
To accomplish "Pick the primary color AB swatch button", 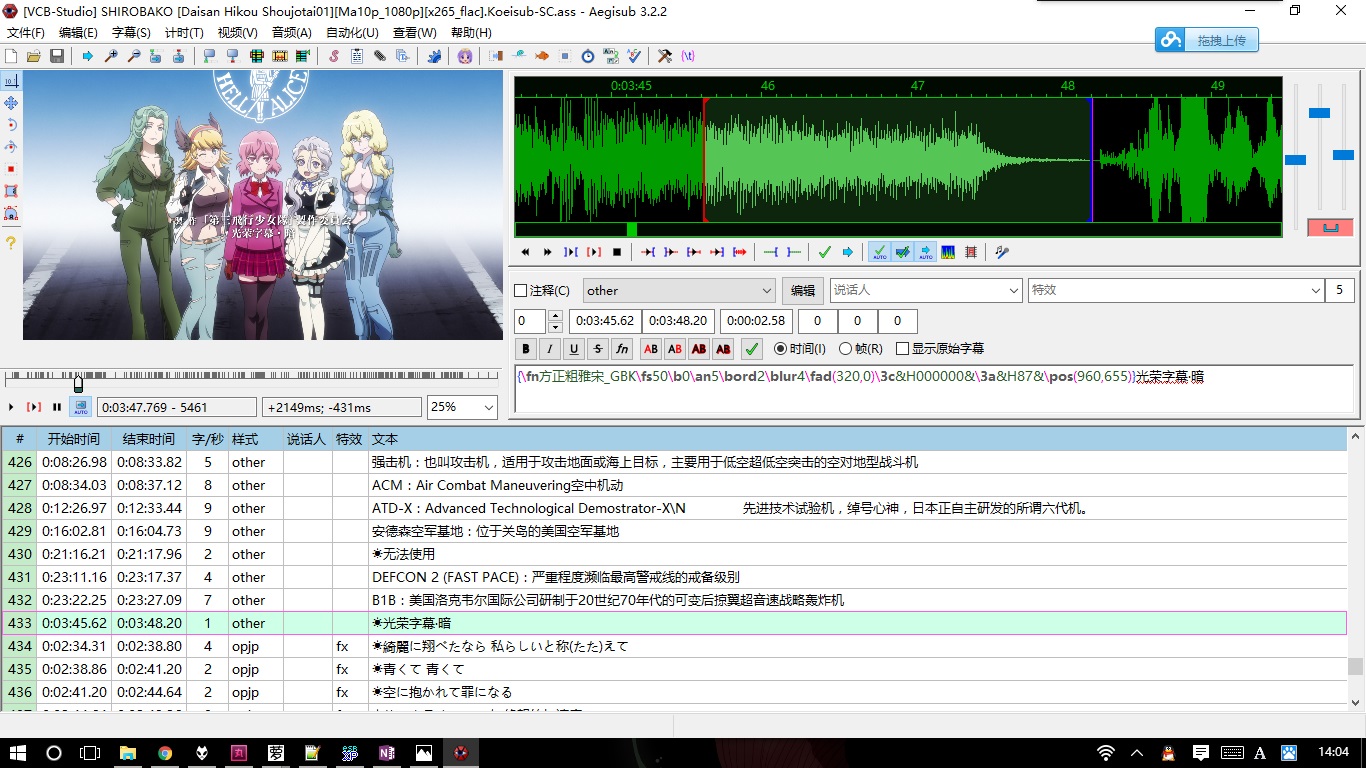I will 651,349.
